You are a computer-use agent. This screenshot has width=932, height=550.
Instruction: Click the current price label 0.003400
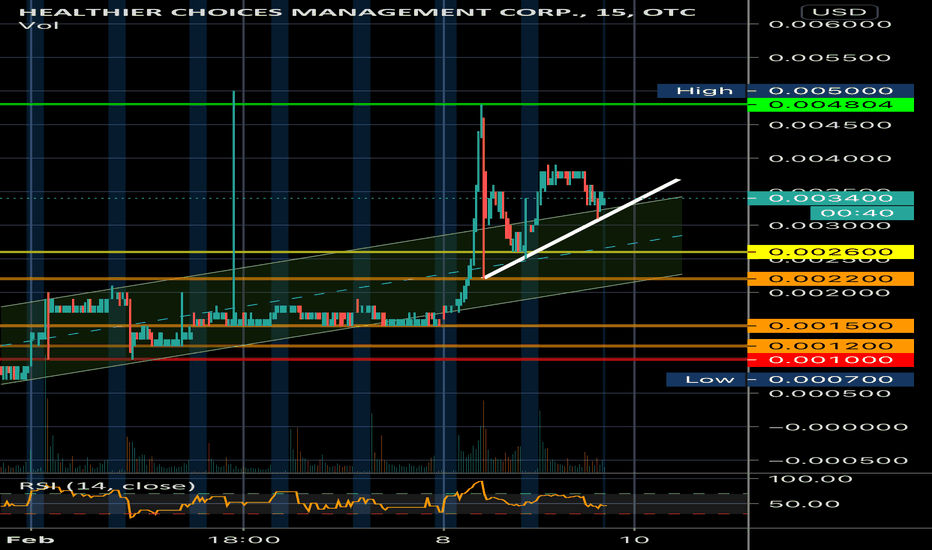coord(830,198)
